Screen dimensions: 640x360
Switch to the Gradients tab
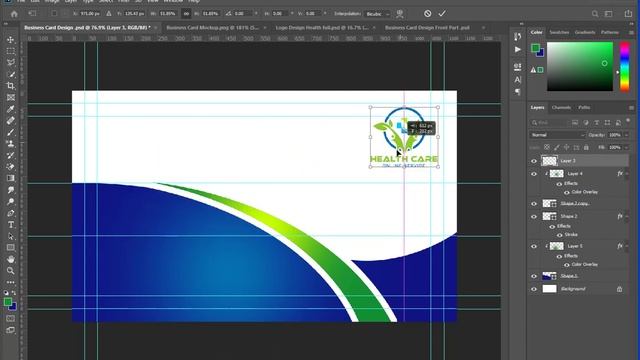[x=585, y=32]
